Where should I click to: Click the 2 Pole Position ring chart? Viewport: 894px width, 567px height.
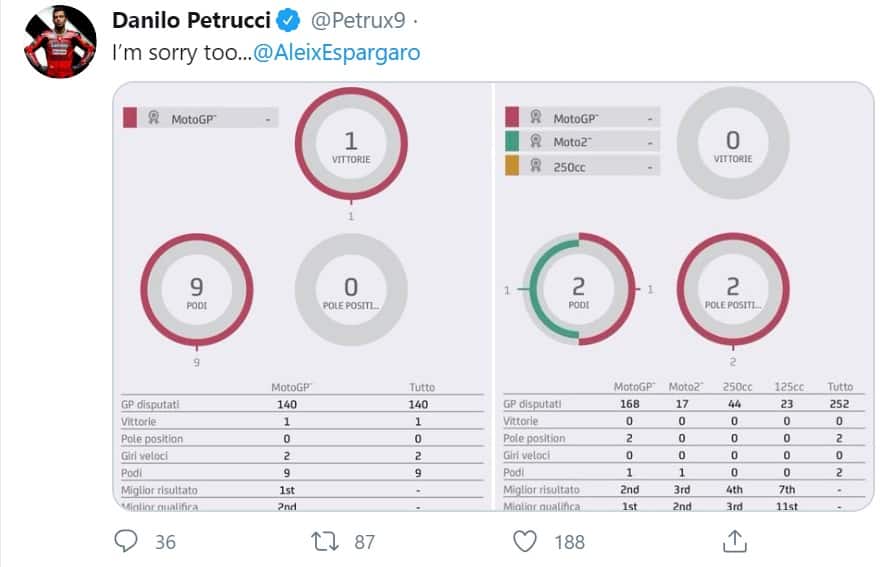(733, 290)
